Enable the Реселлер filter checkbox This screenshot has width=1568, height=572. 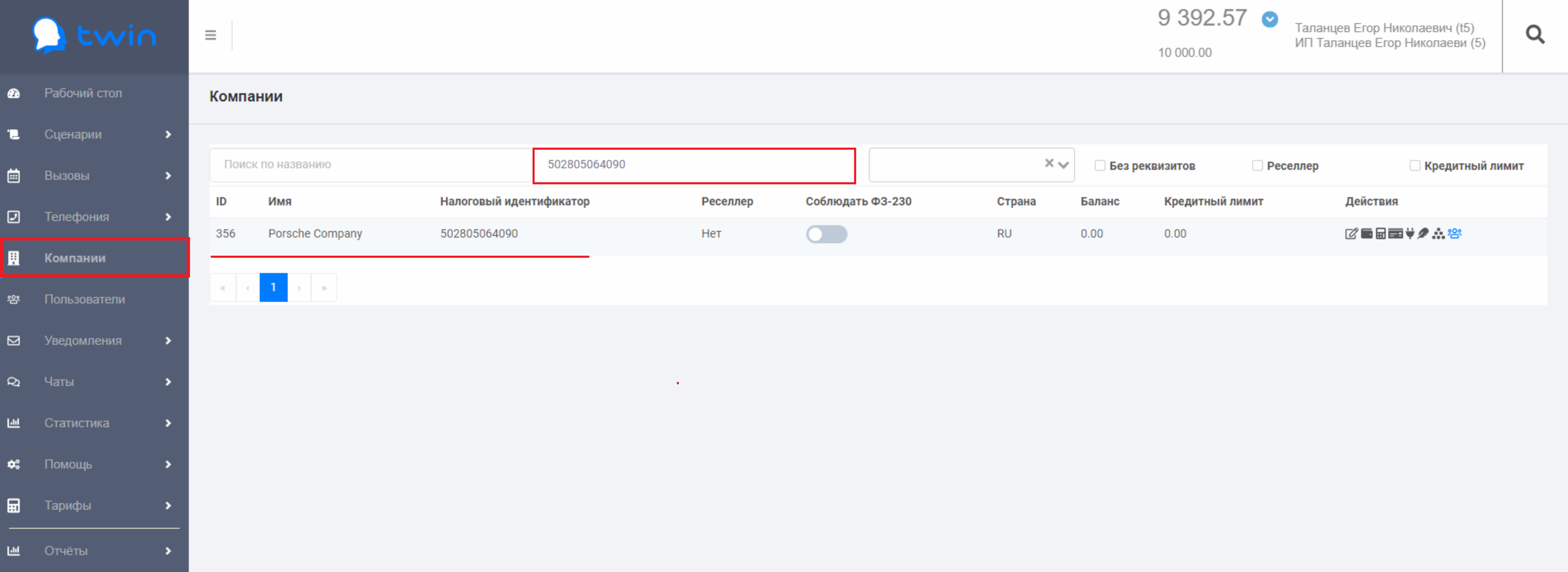point(1257,166)
